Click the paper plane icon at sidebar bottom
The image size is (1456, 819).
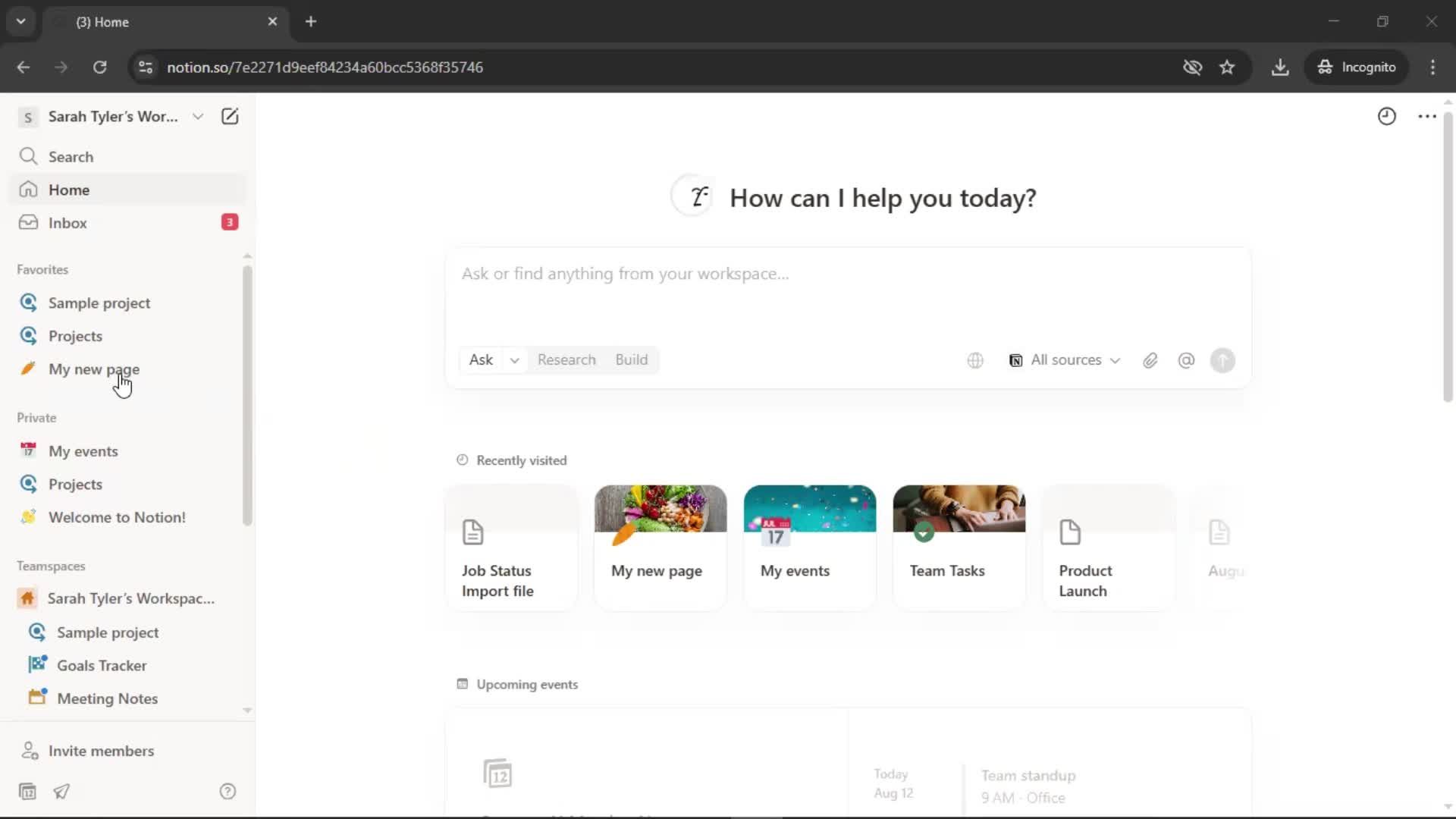pos(61,792)
